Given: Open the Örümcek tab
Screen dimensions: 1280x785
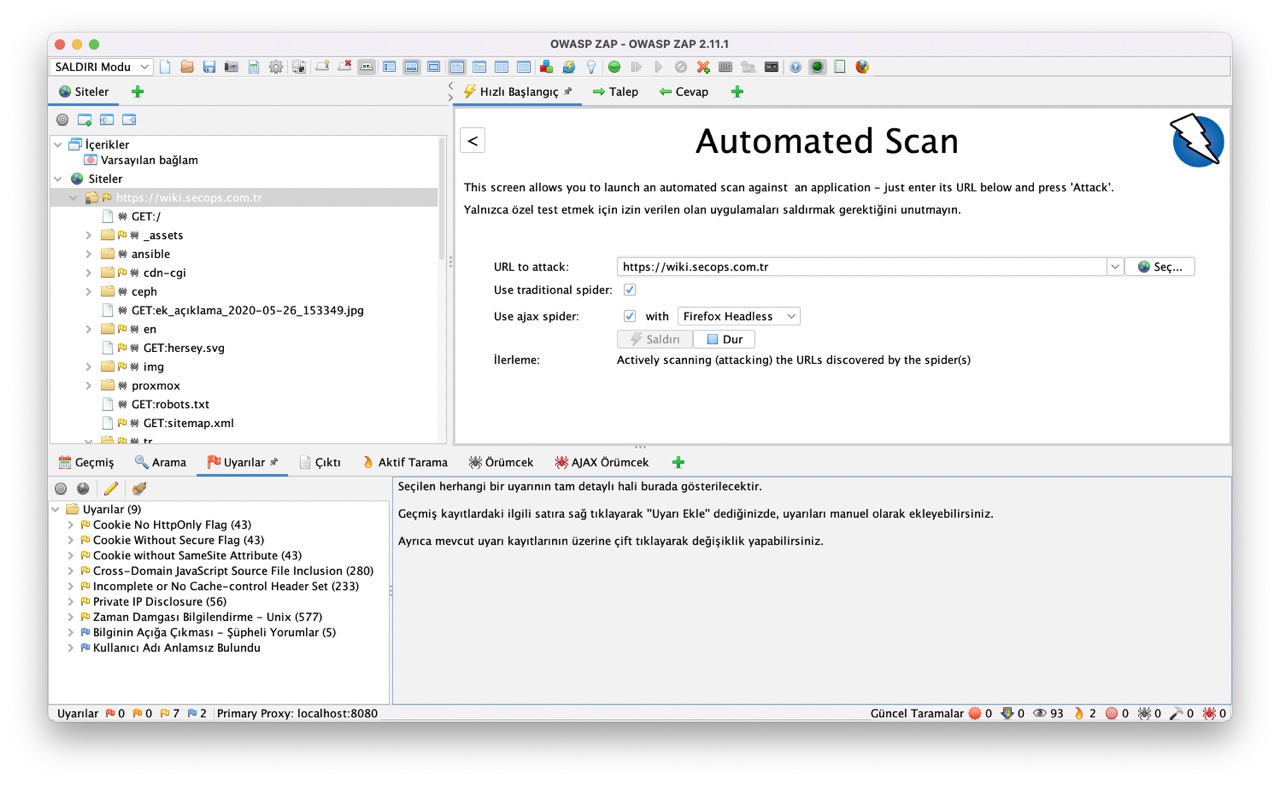Looking at the screenshot, I should click(500, 462).
